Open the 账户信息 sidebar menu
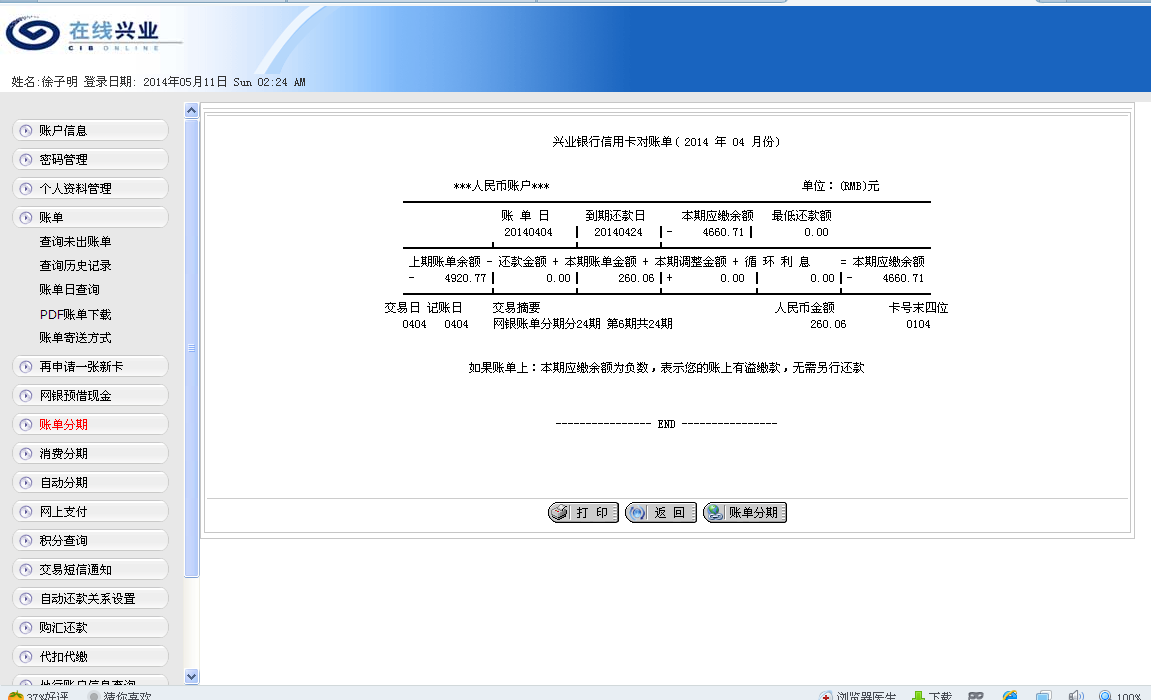 [x=90, y=131]
